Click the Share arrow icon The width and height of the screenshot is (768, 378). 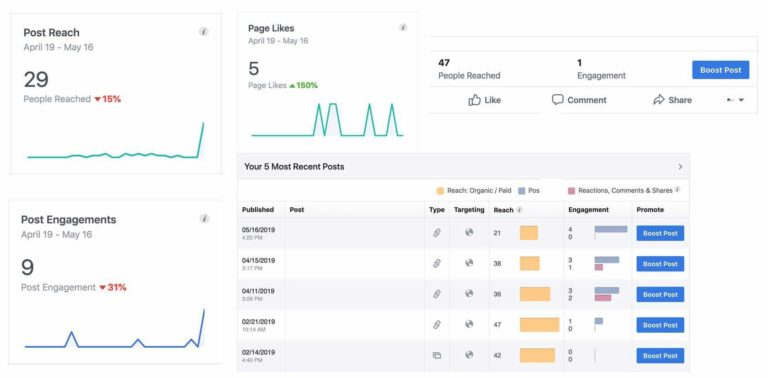pyautogui.click(x=659, y=100)
